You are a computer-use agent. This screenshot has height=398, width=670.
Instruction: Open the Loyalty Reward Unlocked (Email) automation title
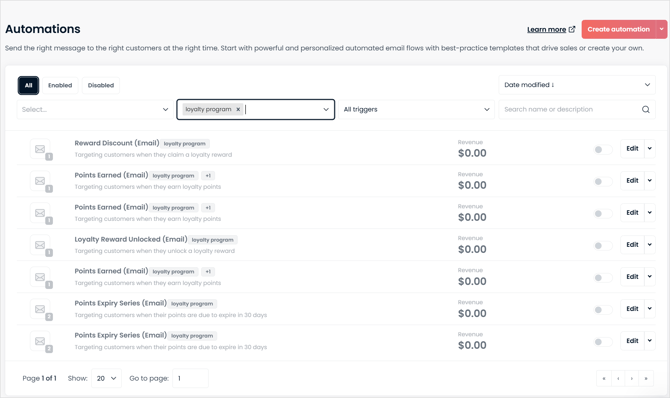point(131,239)
